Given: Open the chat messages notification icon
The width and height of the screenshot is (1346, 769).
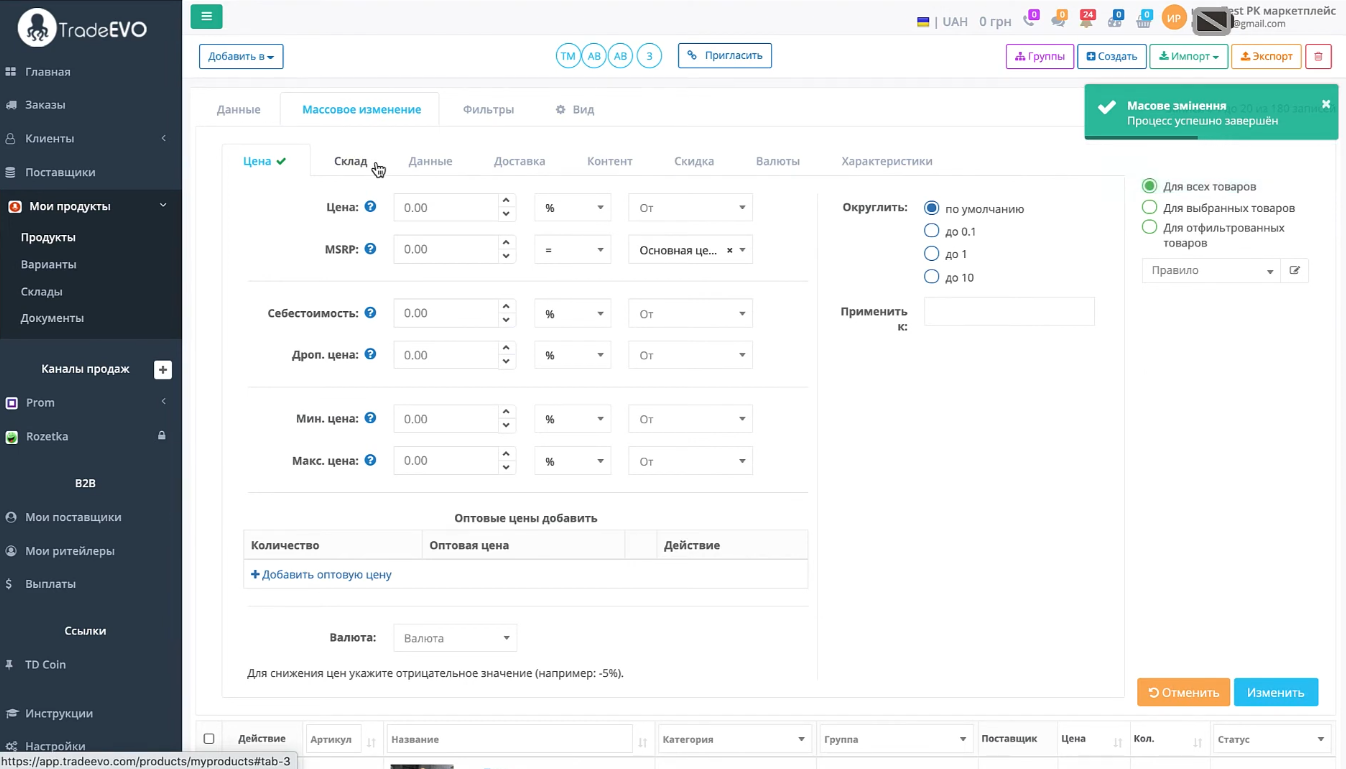Looking at the screenshot, I should pos(1058,20).
